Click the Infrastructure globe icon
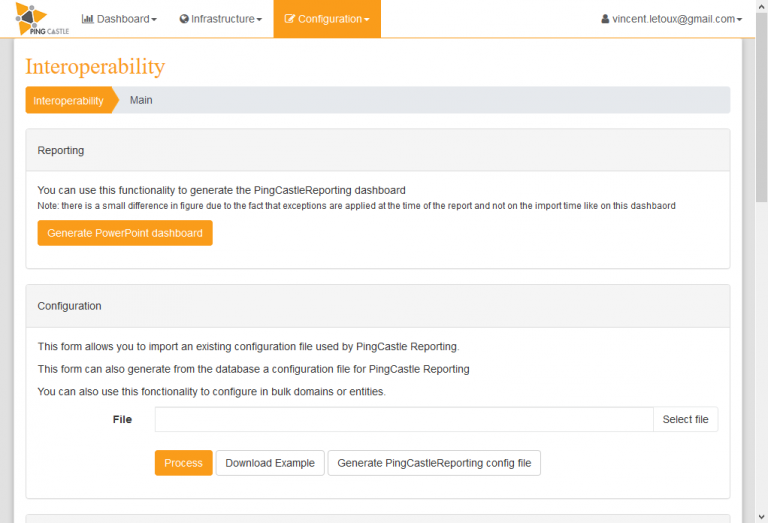768x523 pixels. pyautogui.click(x=184, y=19)
